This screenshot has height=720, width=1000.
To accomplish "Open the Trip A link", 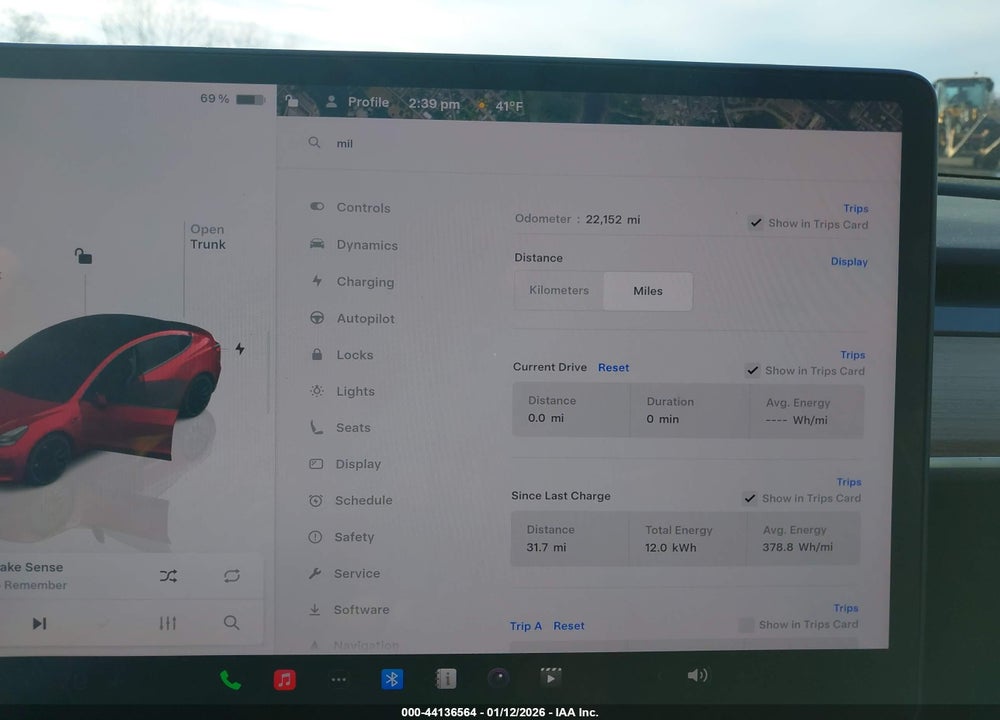I will tap(526, 626).
